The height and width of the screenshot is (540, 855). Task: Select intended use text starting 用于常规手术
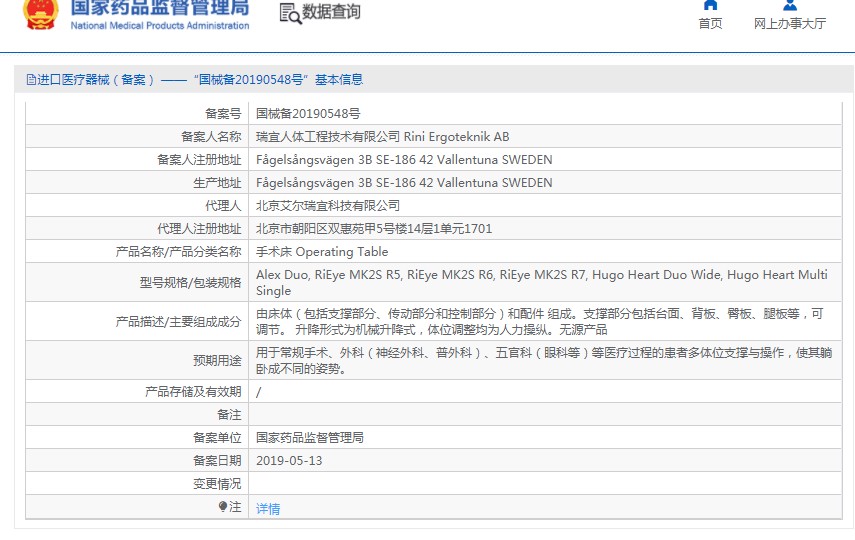coord(544,361)
